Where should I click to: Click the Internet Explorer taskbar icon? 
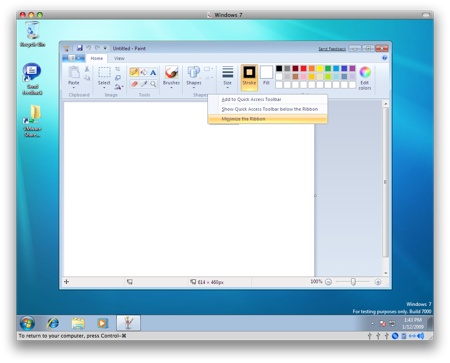coord(53,323)
